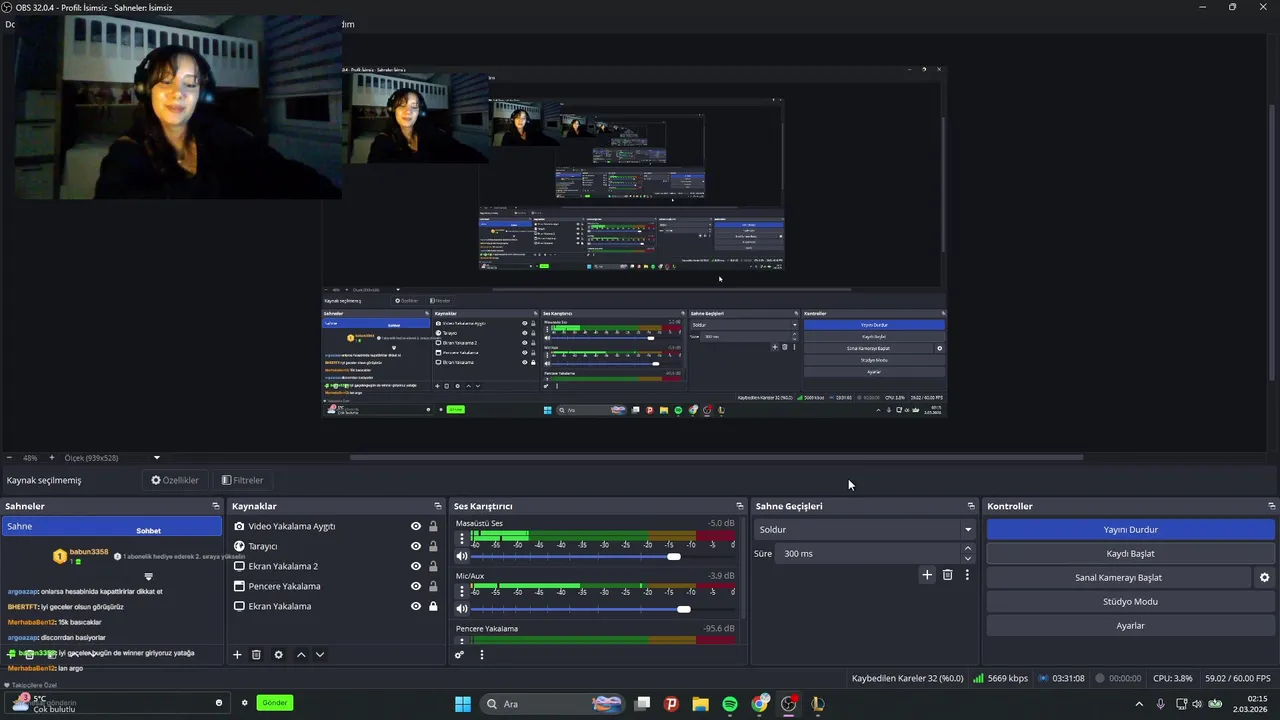Select Ekran Yakalama 2 source row
Screen dimensions: 1280x720
335,566
